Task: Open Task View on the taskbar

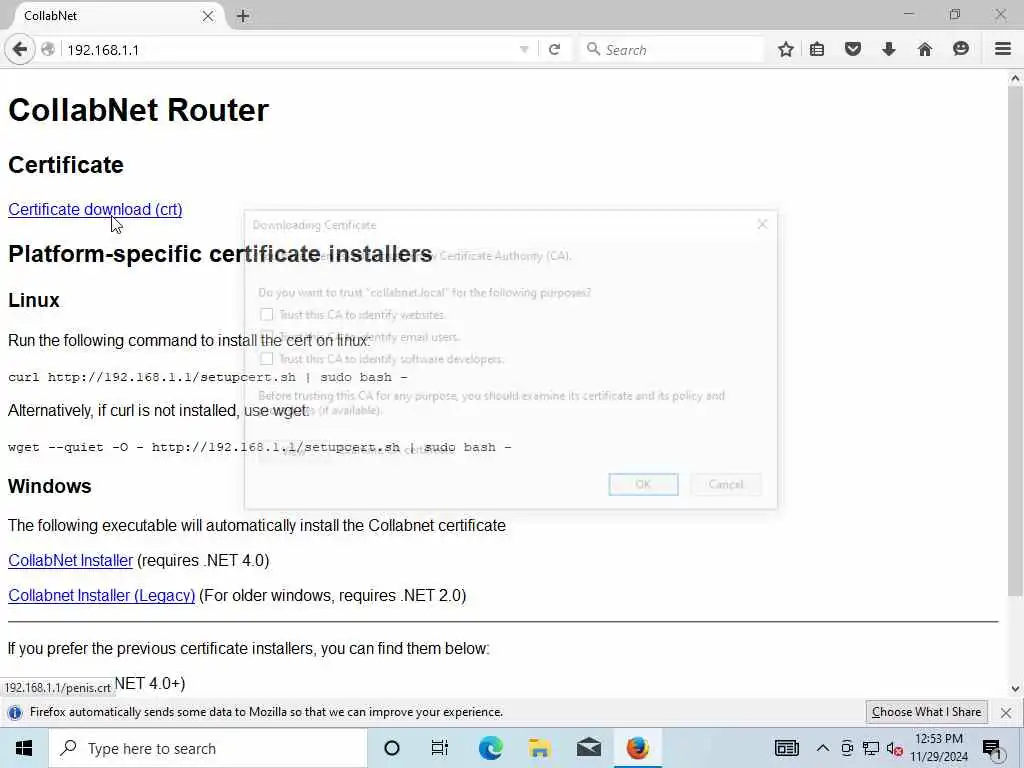Action: coord(440,748)
